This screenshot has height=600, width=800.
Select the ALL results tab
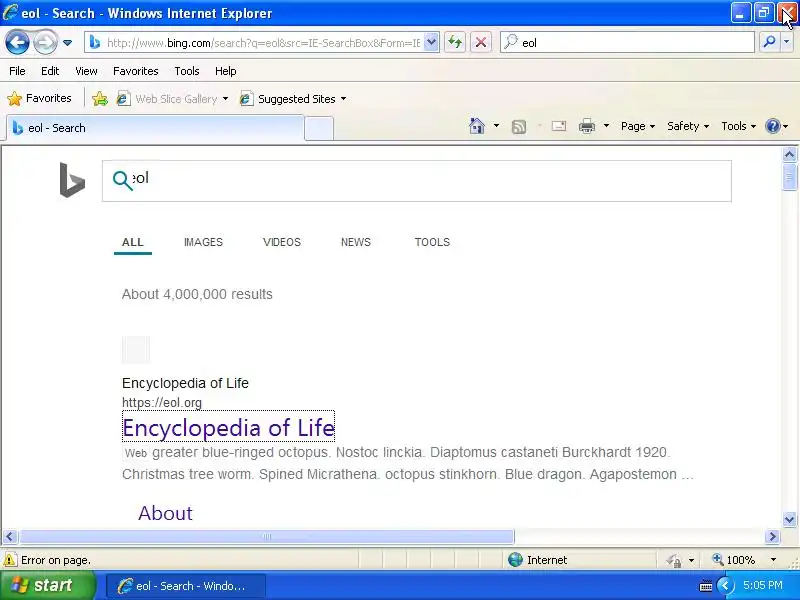tap(133, 242)
